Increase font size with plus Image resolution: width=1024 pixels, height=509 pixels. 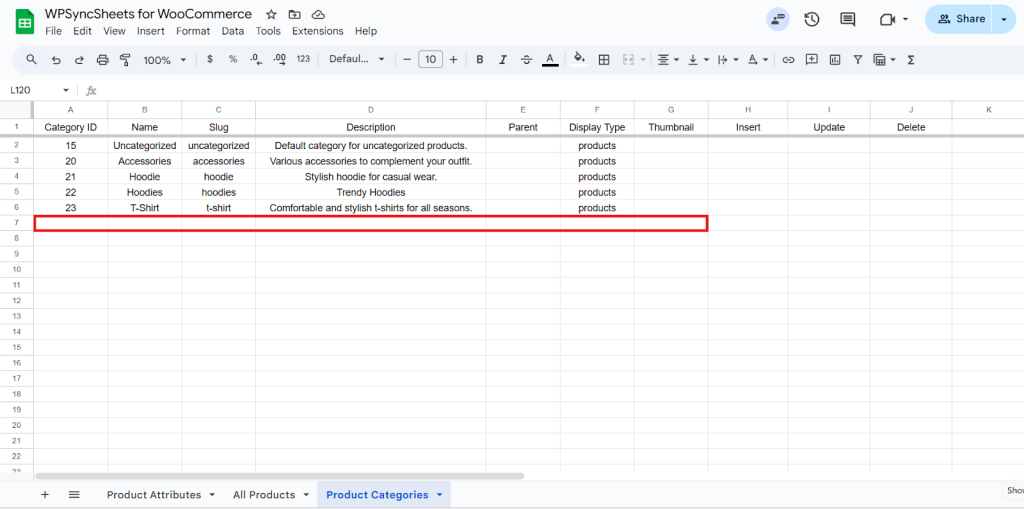point(453,59)
